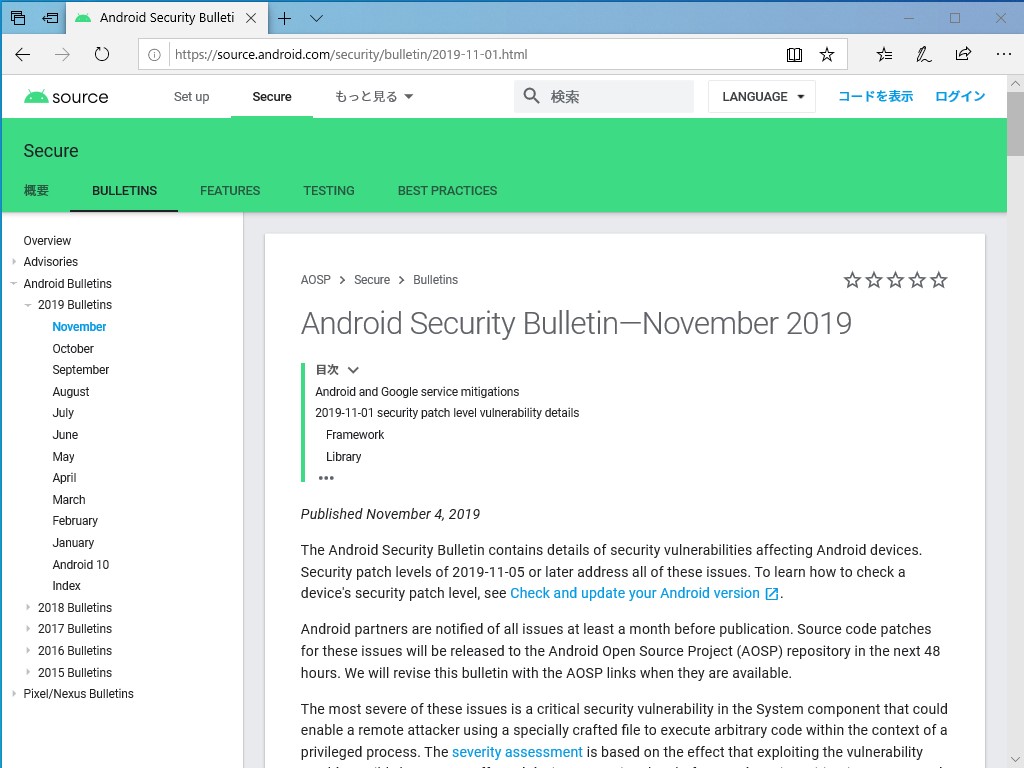Expand the 2018 Bulletins group
This screenshot has height=768, width=1024.
tap(28, 607)
